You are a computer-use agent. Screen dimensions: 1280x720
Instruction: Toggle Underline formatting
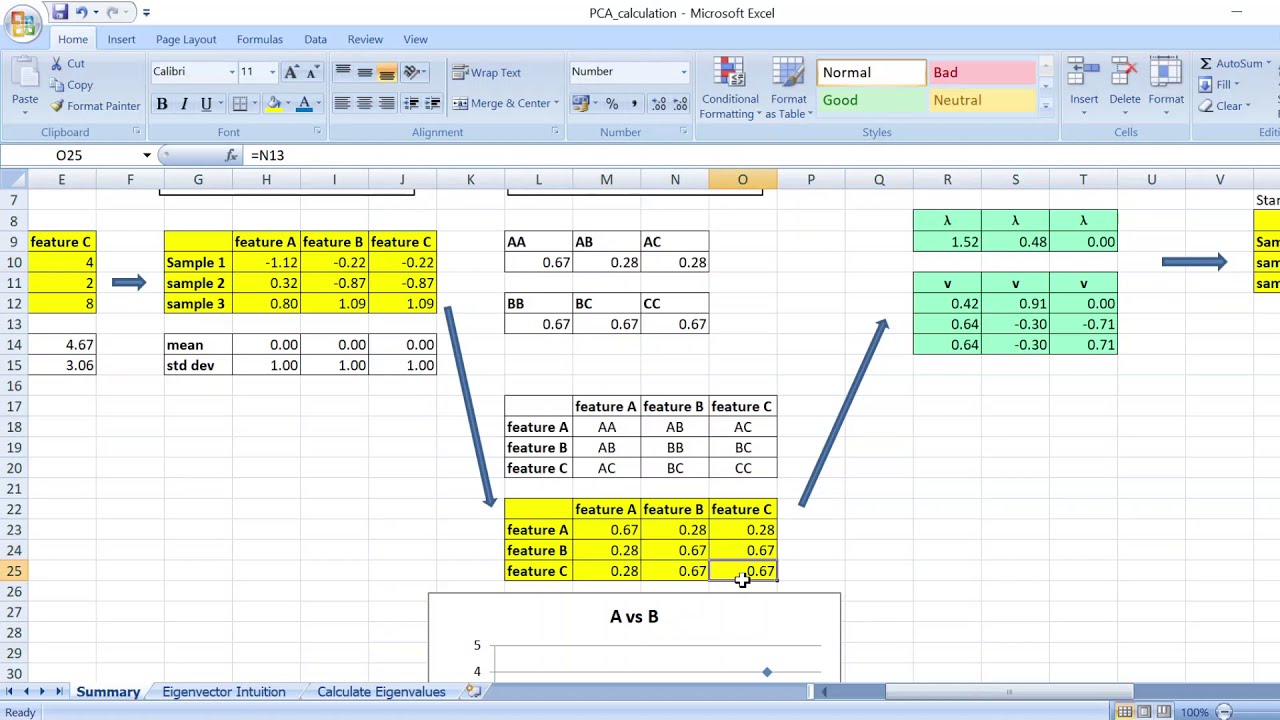(x=206, y=104)
